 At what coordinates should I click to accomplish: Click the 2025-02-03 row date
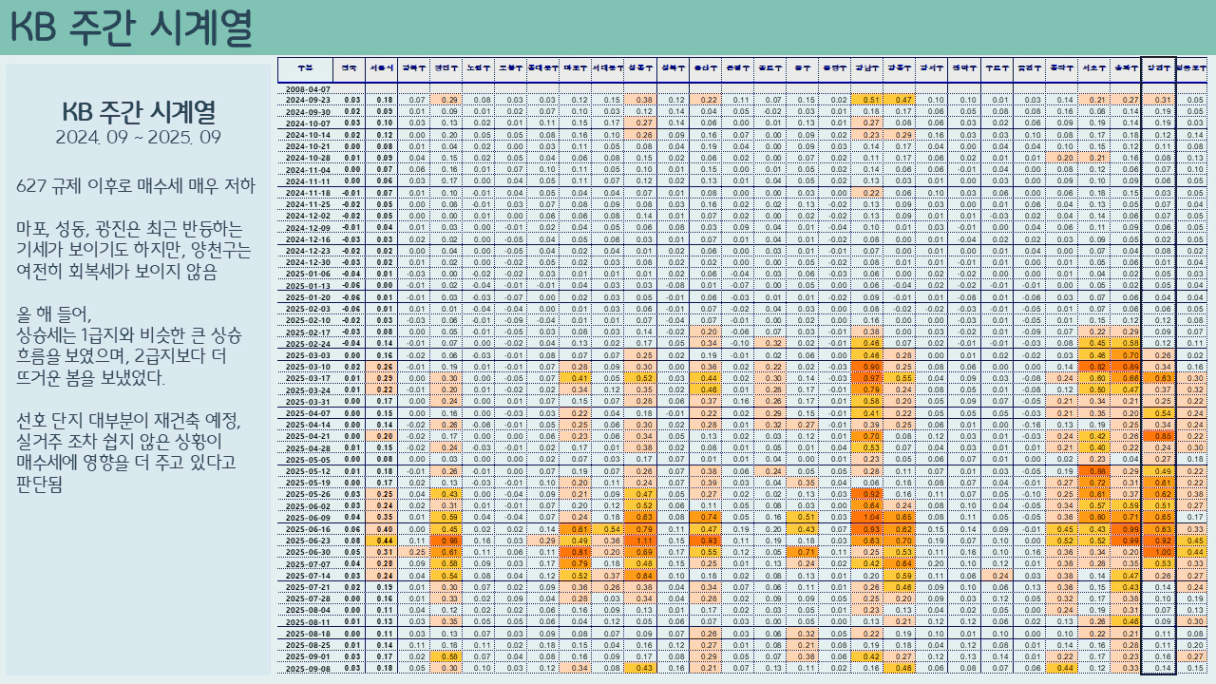[308, 309]
